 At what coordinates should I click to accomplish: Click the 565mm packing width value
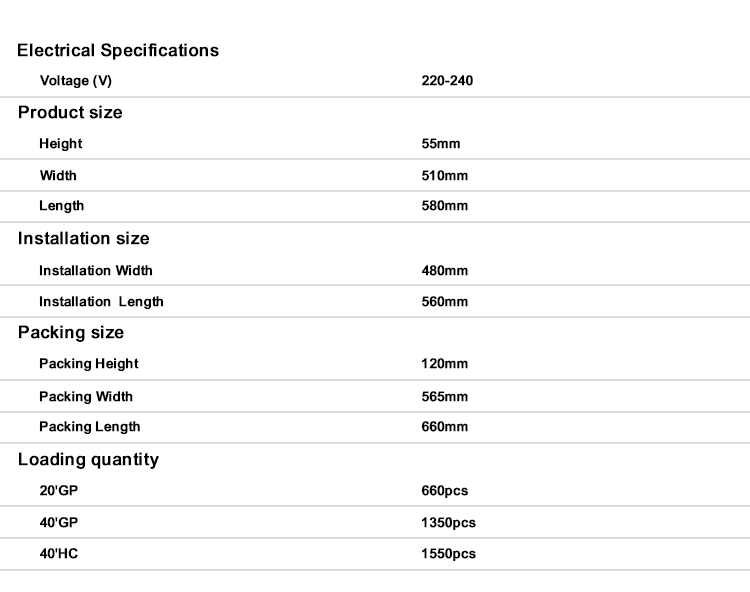[445, 397]
